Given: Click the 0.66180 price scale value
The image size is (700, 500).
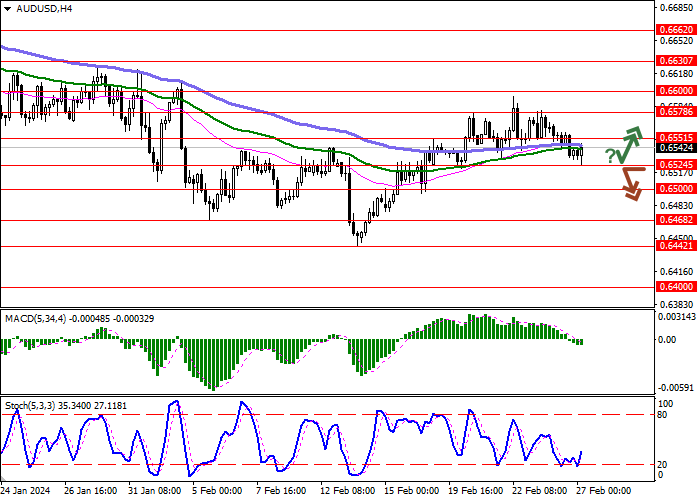Looking at the screenshot, I should coord(676,73).
